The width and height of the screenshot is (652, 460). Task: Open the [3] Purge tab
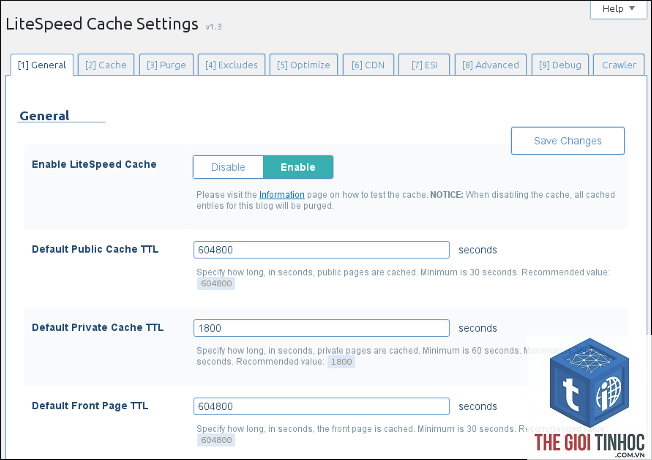click(166, 65)
